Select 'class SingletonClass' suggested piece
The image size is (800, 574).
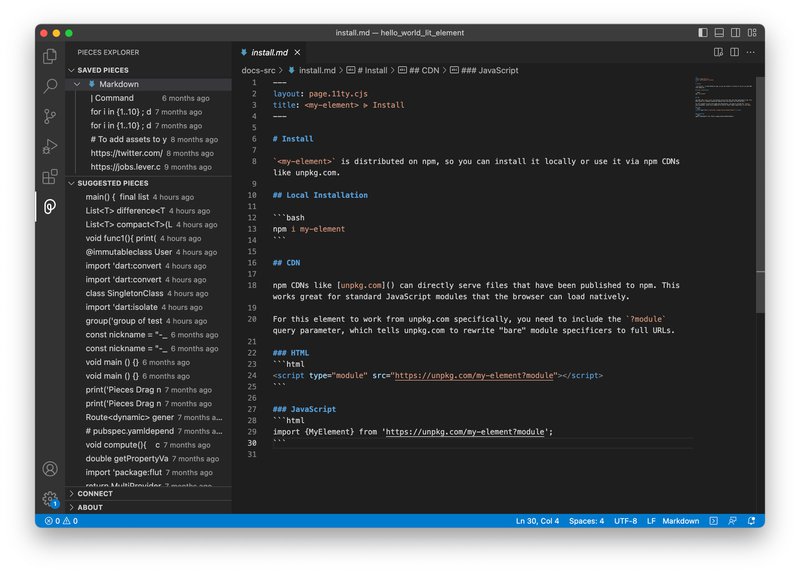pyautogui.click(x=149, y=293)
